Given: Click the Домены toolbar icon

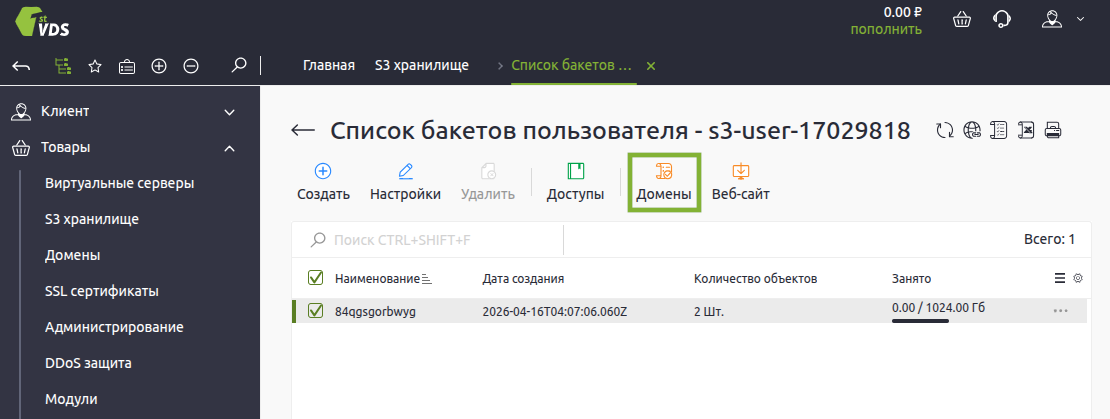Looking at the screenshot, I should point(664,171).
